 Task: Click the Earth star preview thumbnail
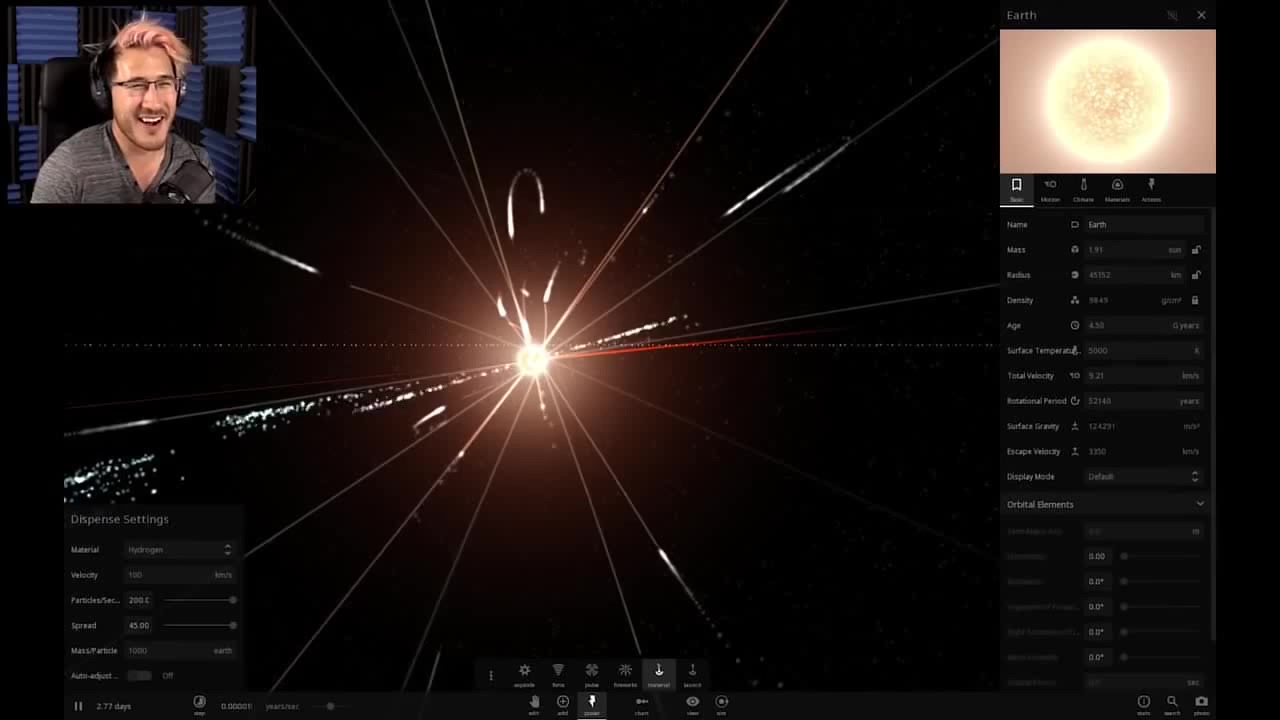point(1108,101)
